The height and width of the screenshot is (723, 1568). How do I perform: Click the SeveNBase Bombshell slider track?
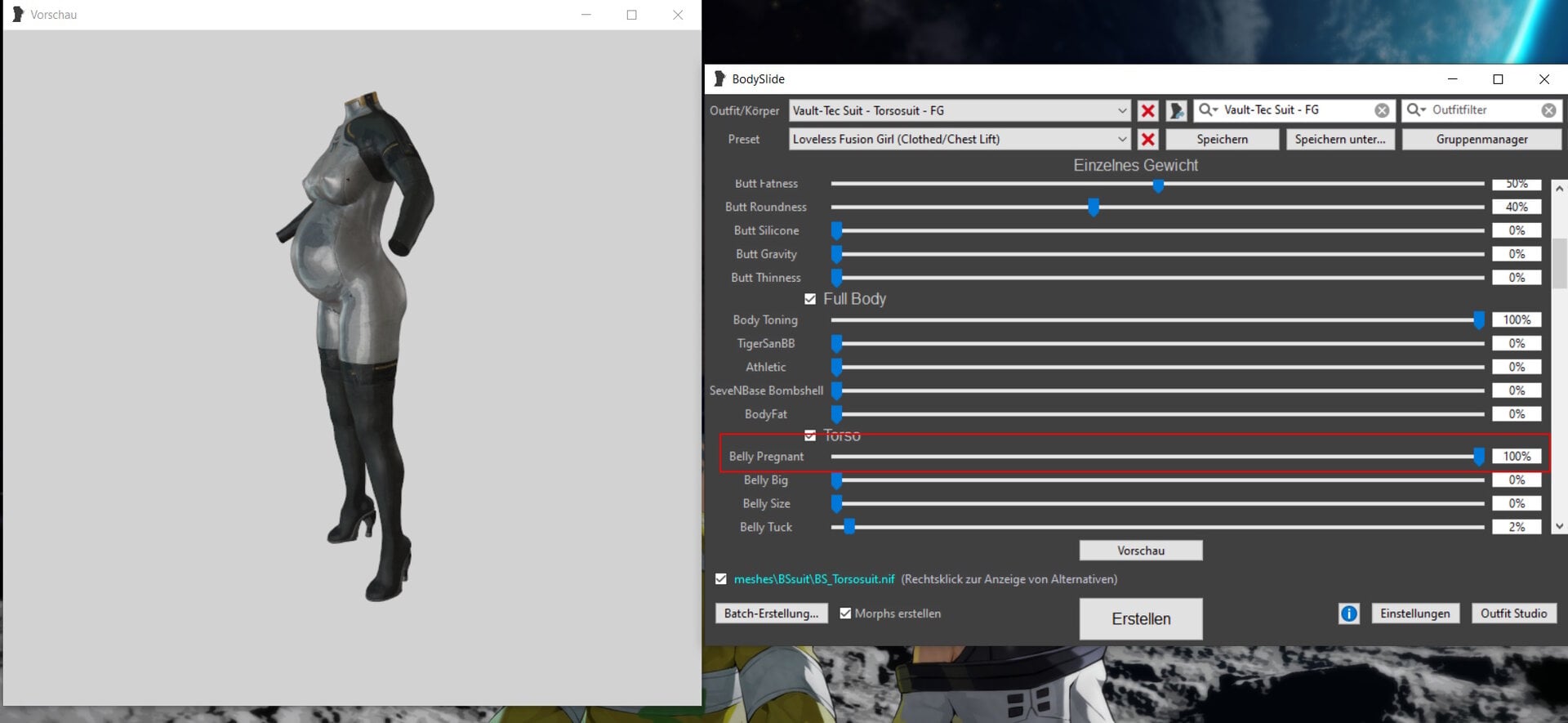coord(1157,391)
